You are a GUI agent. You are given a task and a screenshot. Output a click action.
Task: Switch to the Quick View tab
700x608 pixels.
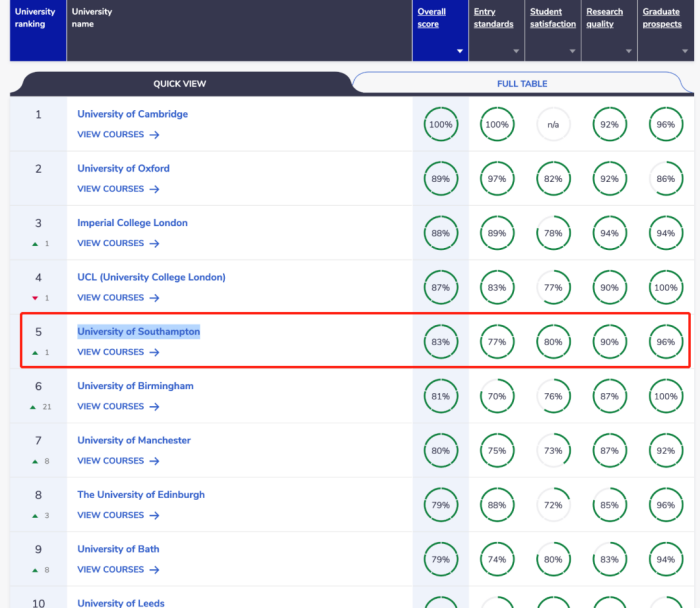pyautogui.click(x=179, y=83)
